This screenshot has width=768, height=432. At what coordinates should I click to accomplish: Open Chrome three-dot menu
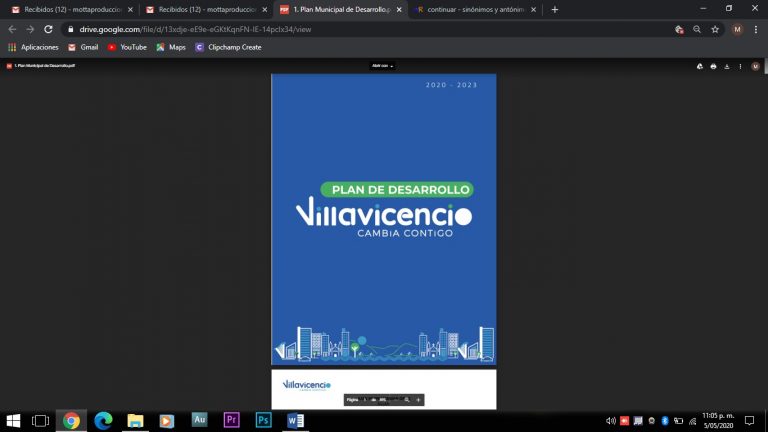(756, 29)
